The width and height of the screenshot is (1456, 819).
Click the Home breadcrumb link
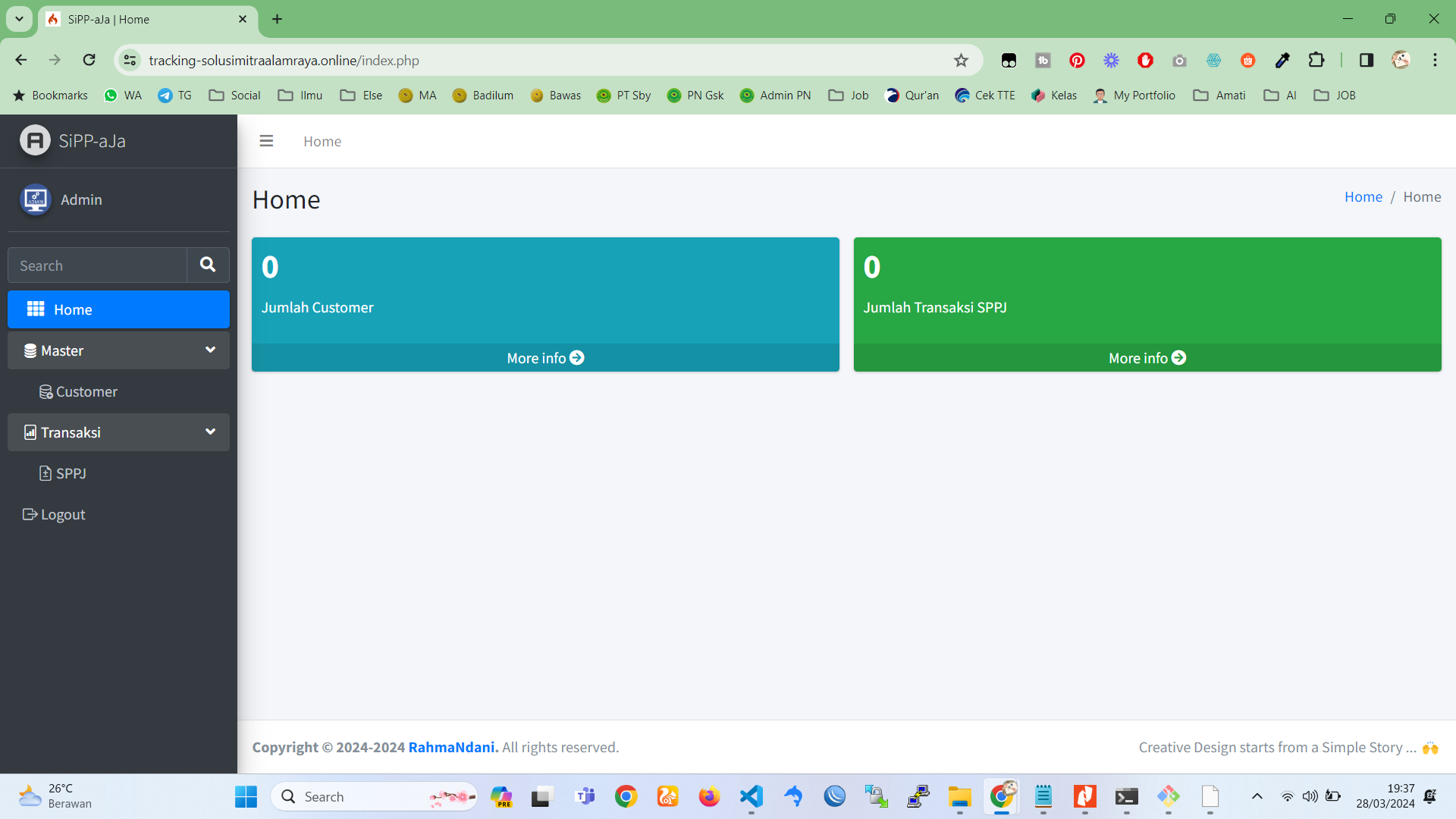click(1363, 196)
